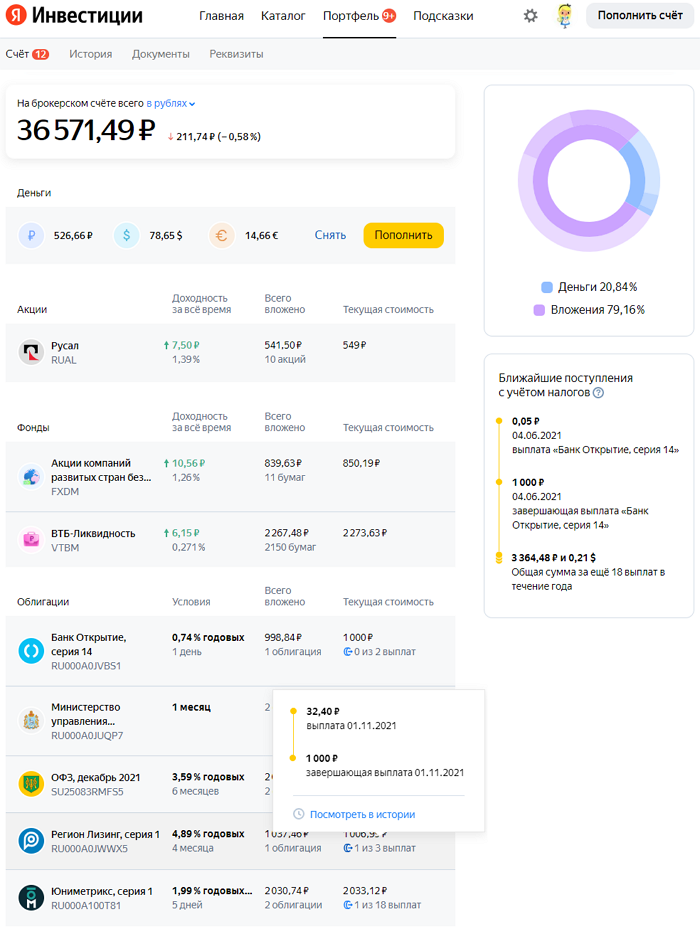700x929 pixels.
Task: Click the 32,40 ₽ payout marker in popup
Action: click(293, 711)
